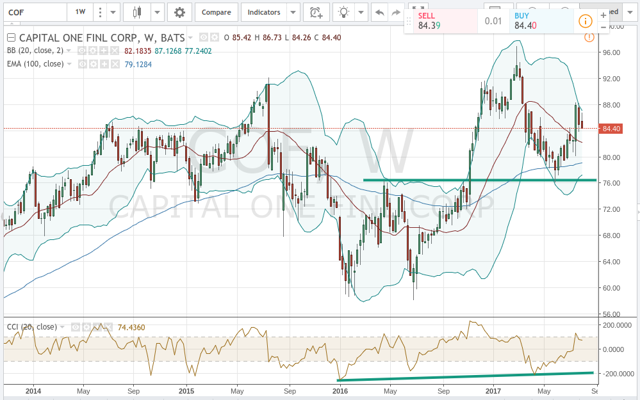640x400 pixels.
Task: Open settings of Capital One series
Action: pos(214,38)
